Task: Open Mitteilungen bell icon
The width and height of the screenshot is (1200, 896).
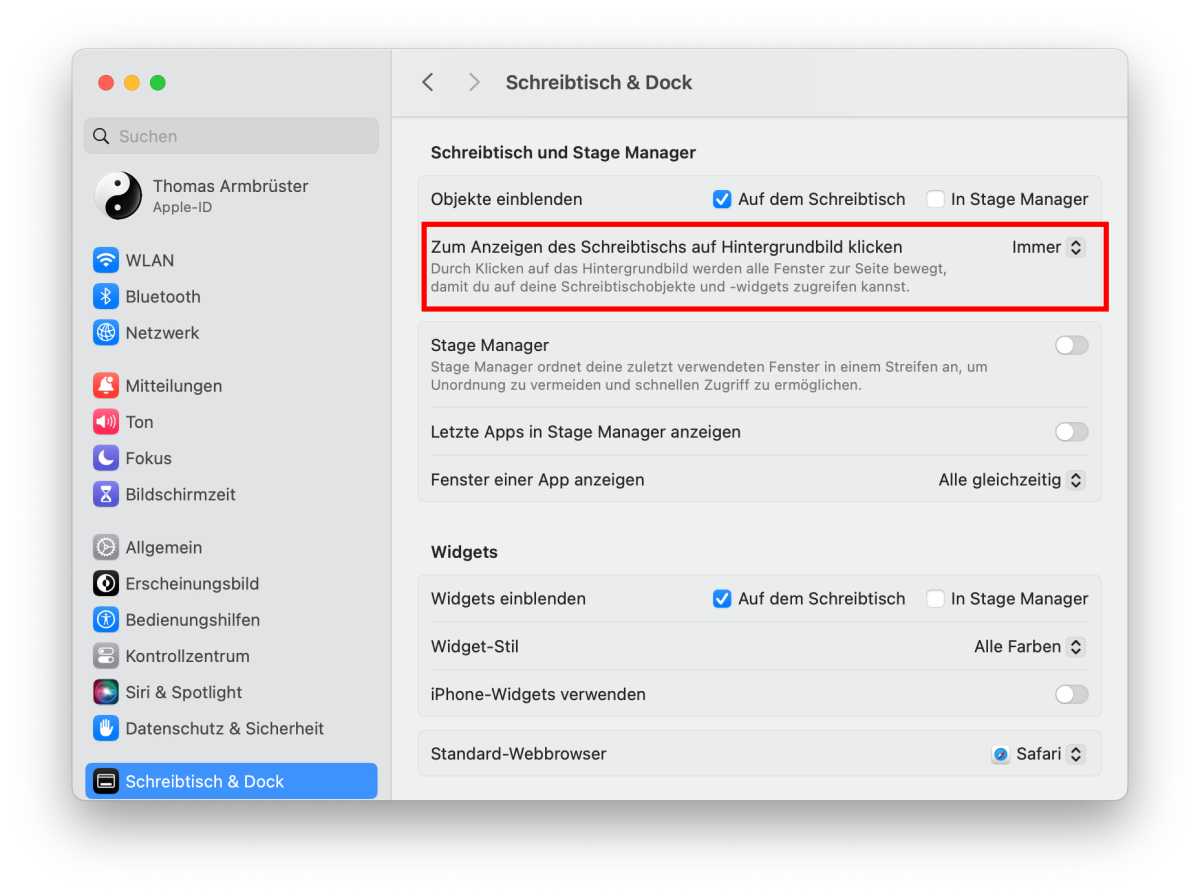Action: 106,386
